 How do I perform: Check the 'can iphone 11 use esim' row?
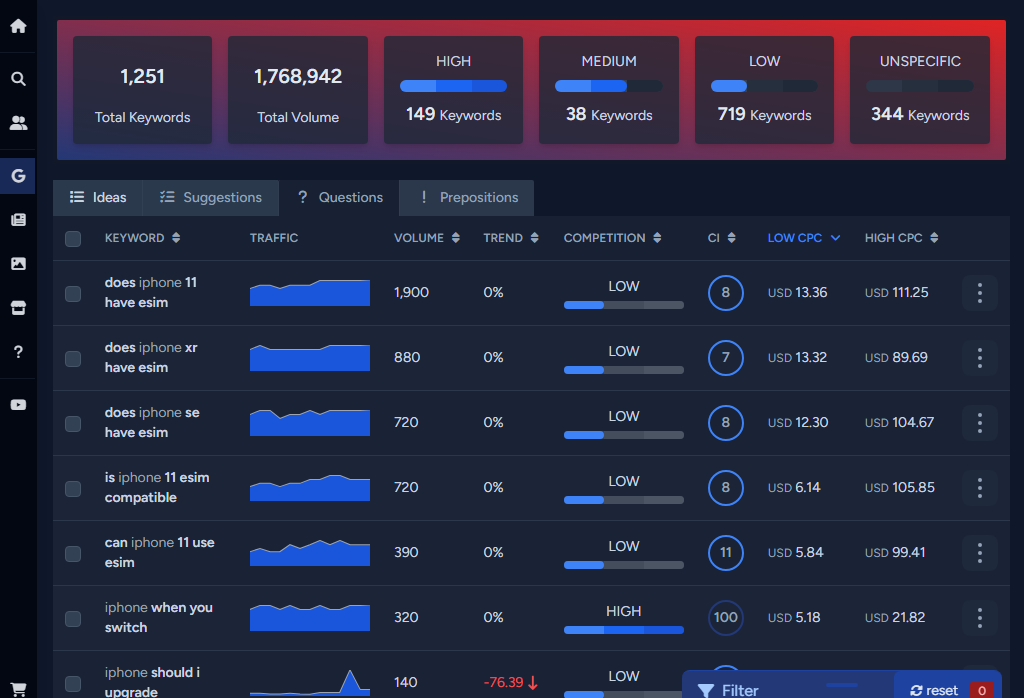click(73, 554)
